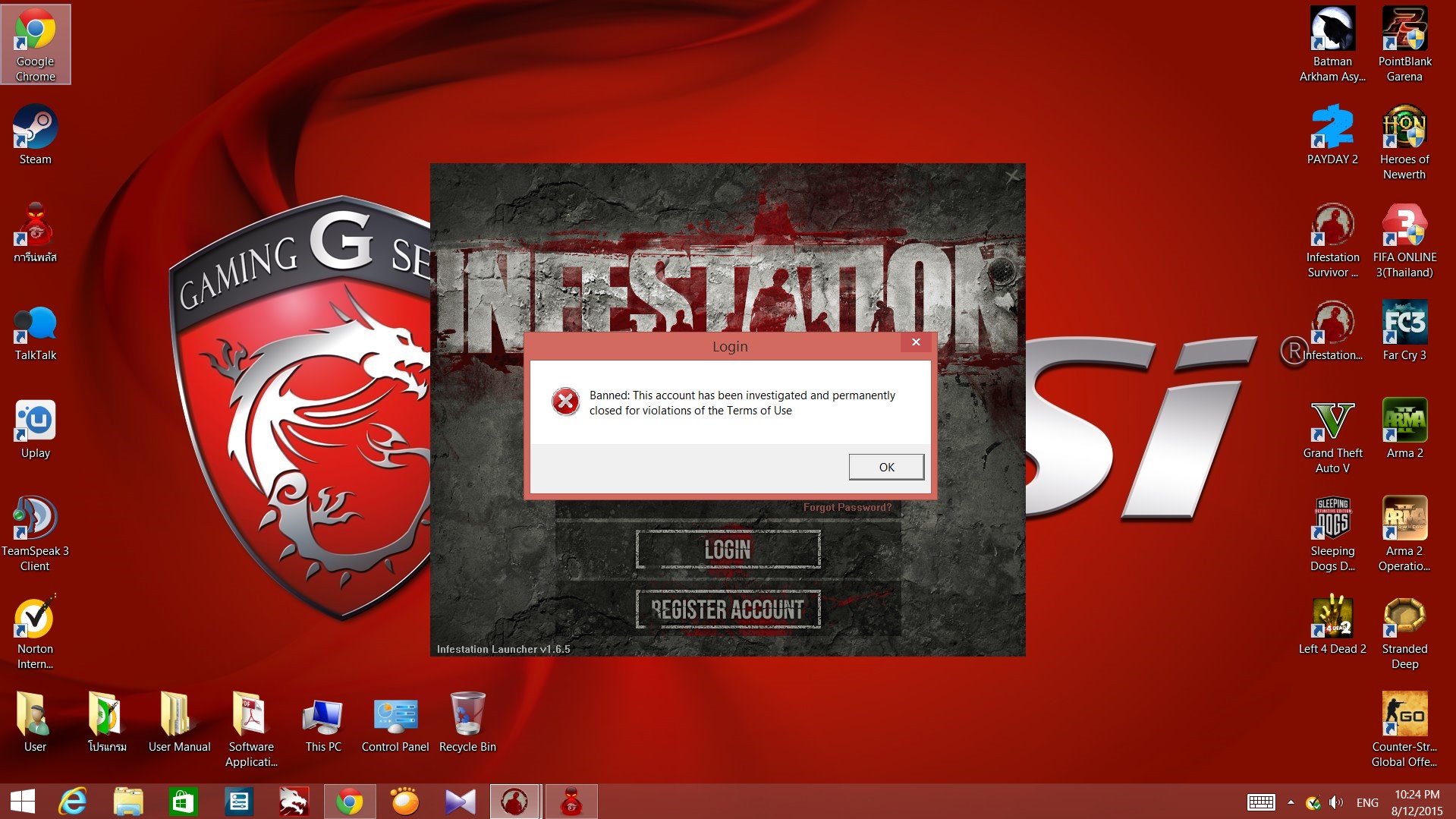Select the Norton Internet Security shortcut
This screenshot has width=1456, height=819.
point(36,633)
